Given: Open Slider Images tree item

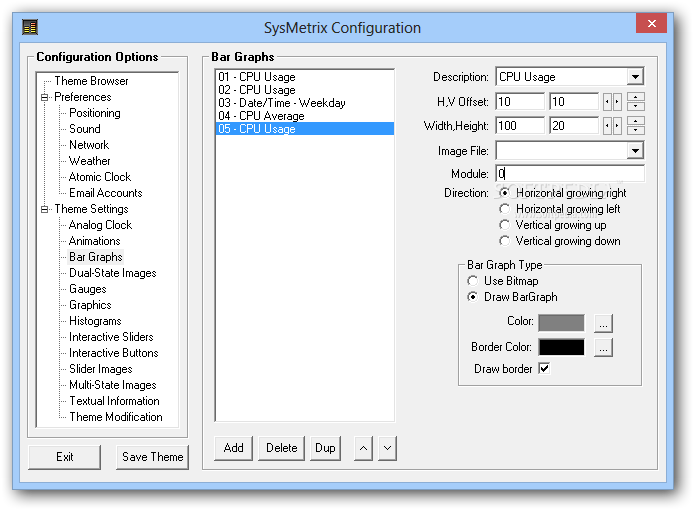Looking at the screenshot, I should coord(100,369).
